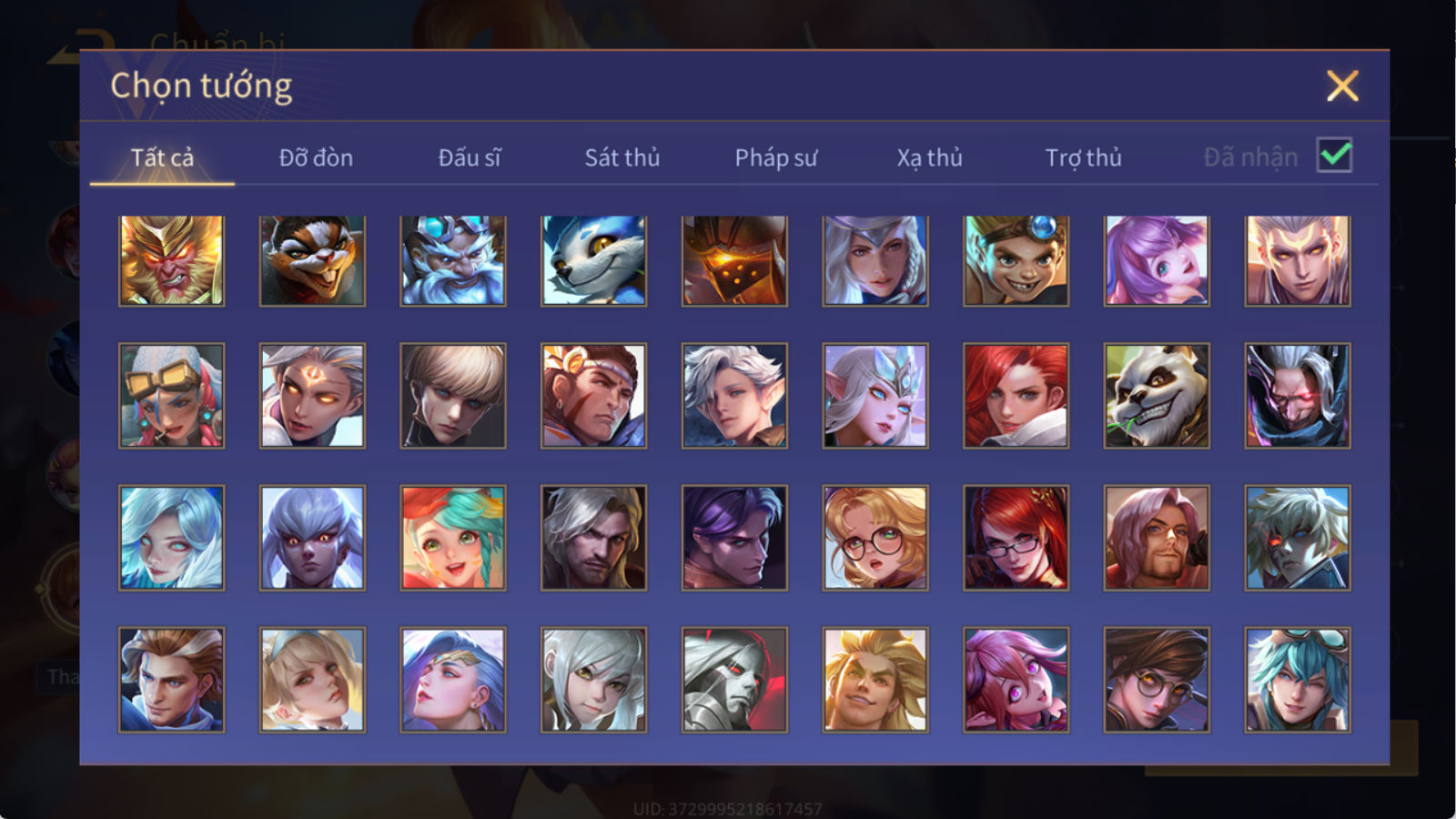Close the Chọn tướng dialog
The width and height of the screenshot is (1456, 819).
(1342, 86)
